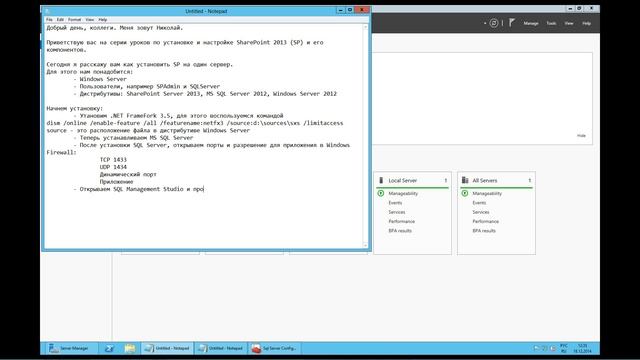The width and height of the screenshot is (640, 360).
Task: Open the taskbar clock and date
Action: point(582,348)
